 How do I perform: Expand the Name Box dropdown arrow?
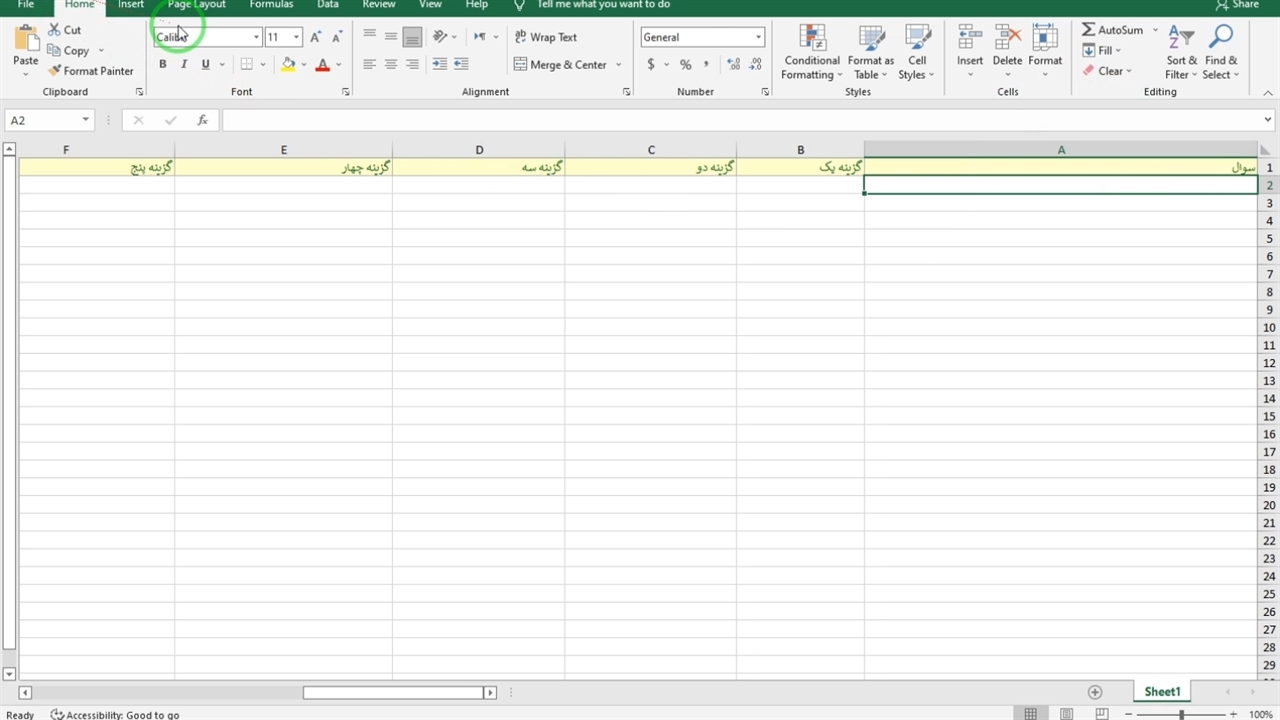(86, 120)
